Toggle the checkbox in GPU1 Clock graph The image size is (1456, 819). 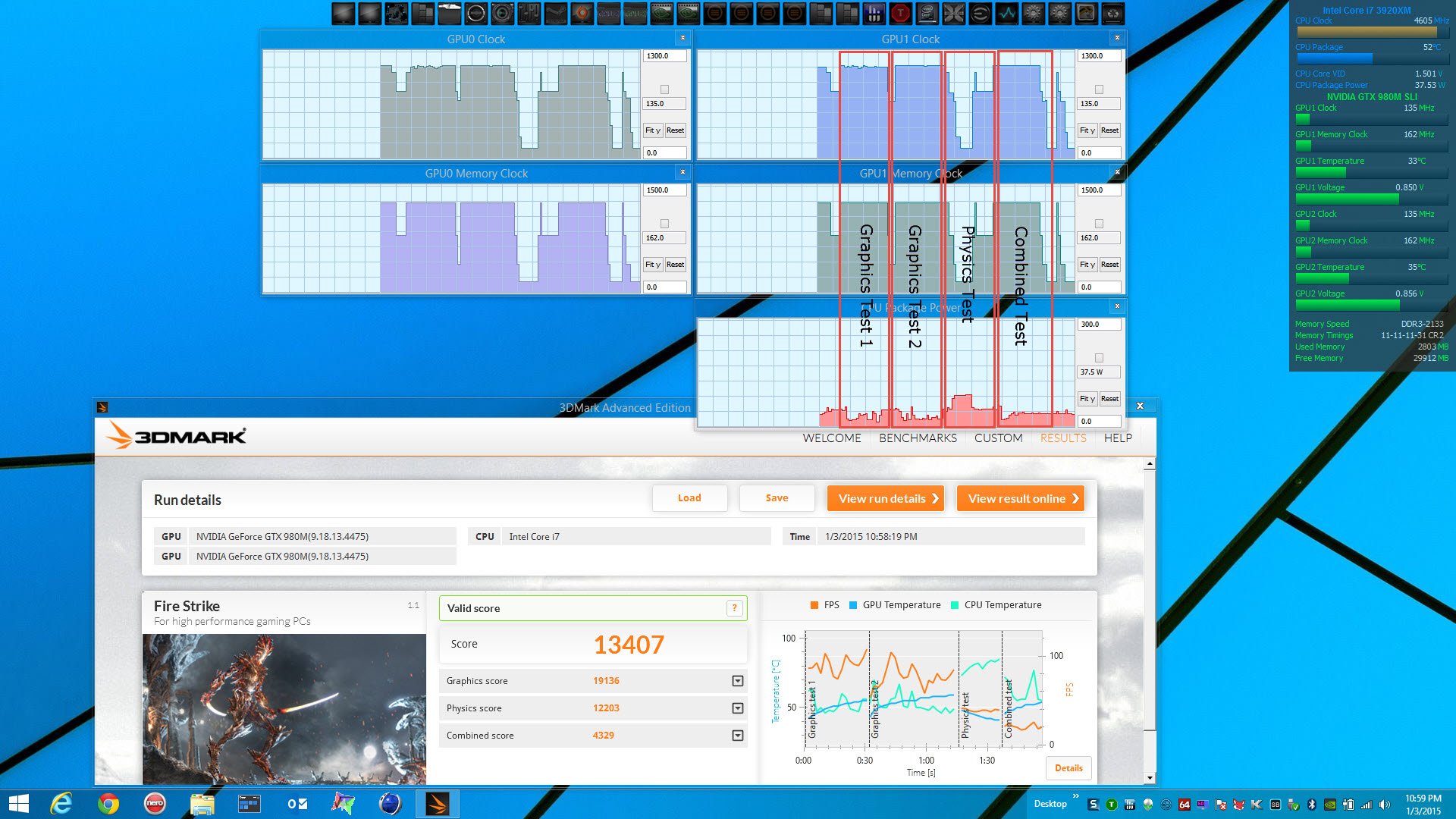(x=1099, y=89)
